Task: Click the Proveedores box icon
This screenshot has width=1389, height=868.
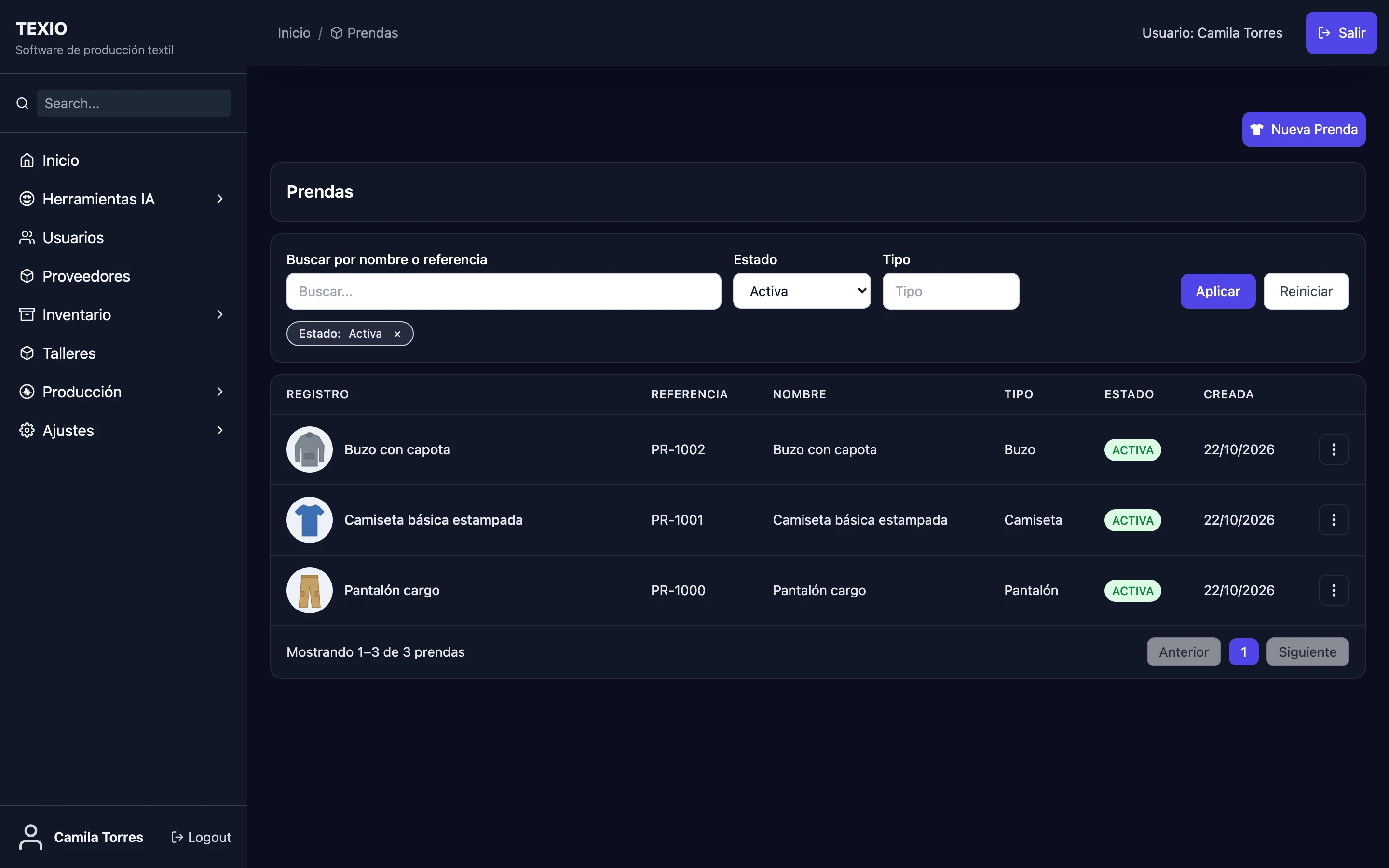Action: 27,276
